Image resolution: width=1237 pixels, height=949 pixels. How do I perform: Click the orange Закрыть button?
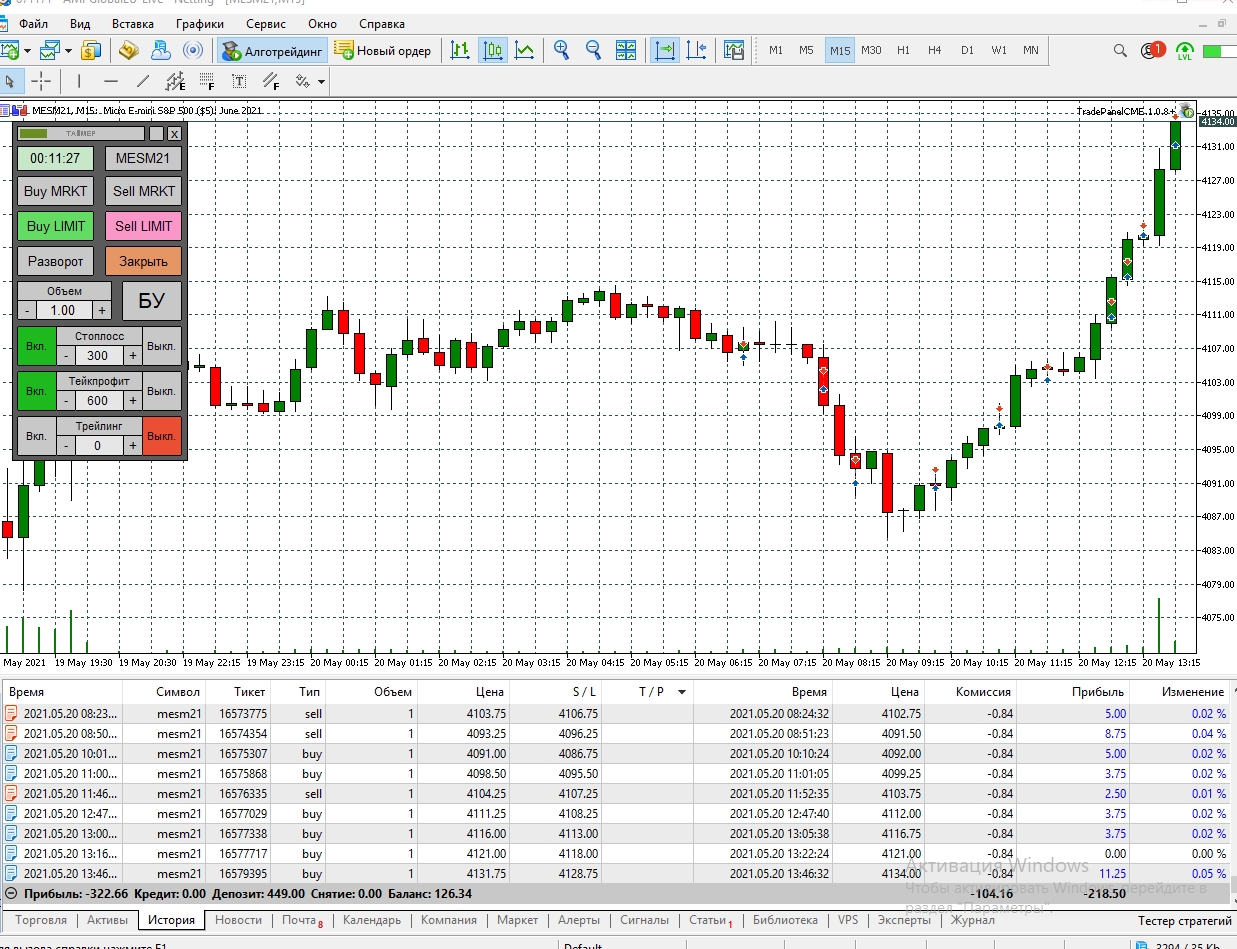pyautogui.click(x=143, y=261)
